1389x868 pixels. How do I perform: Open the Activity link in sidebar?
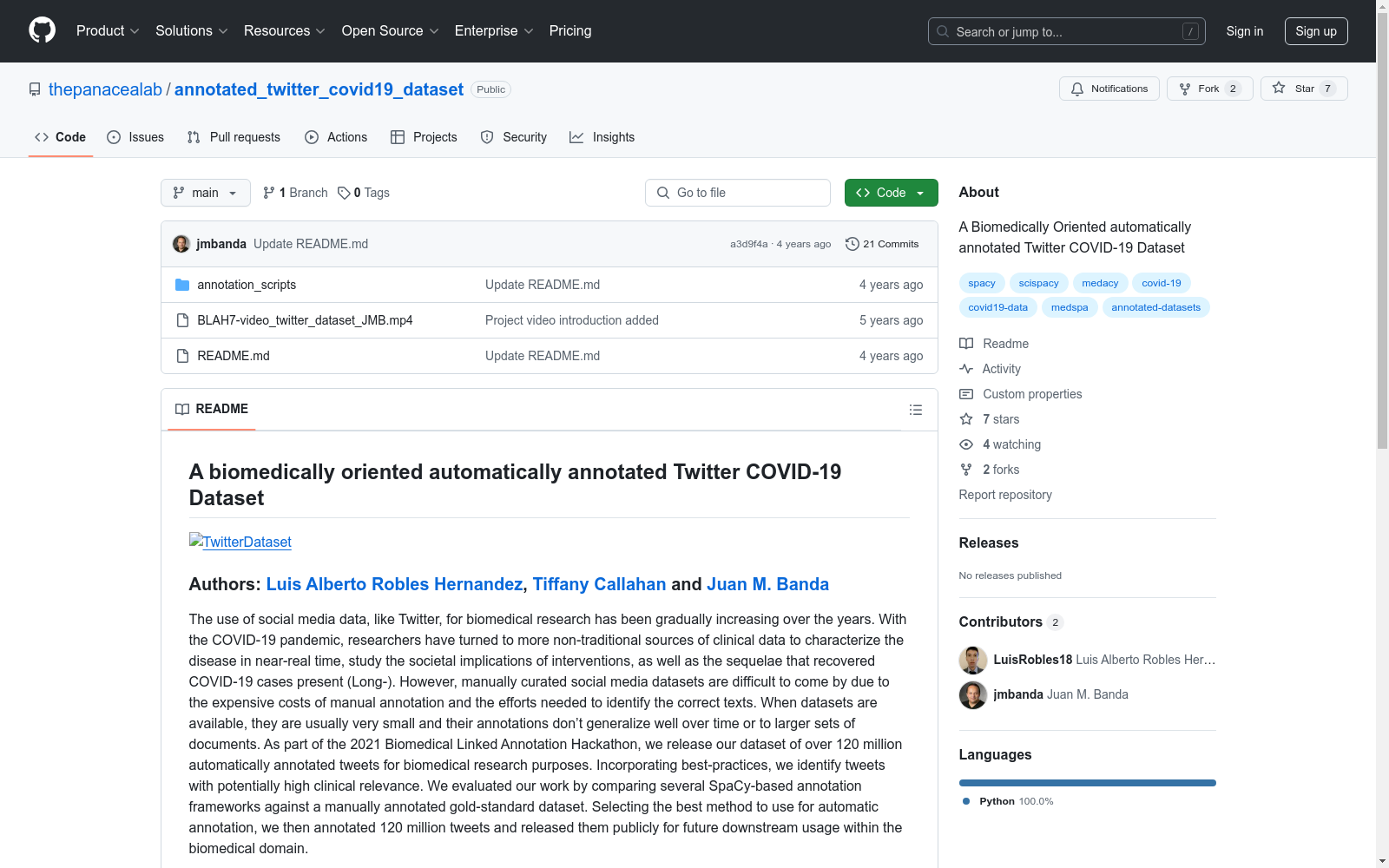coord(991,369)
